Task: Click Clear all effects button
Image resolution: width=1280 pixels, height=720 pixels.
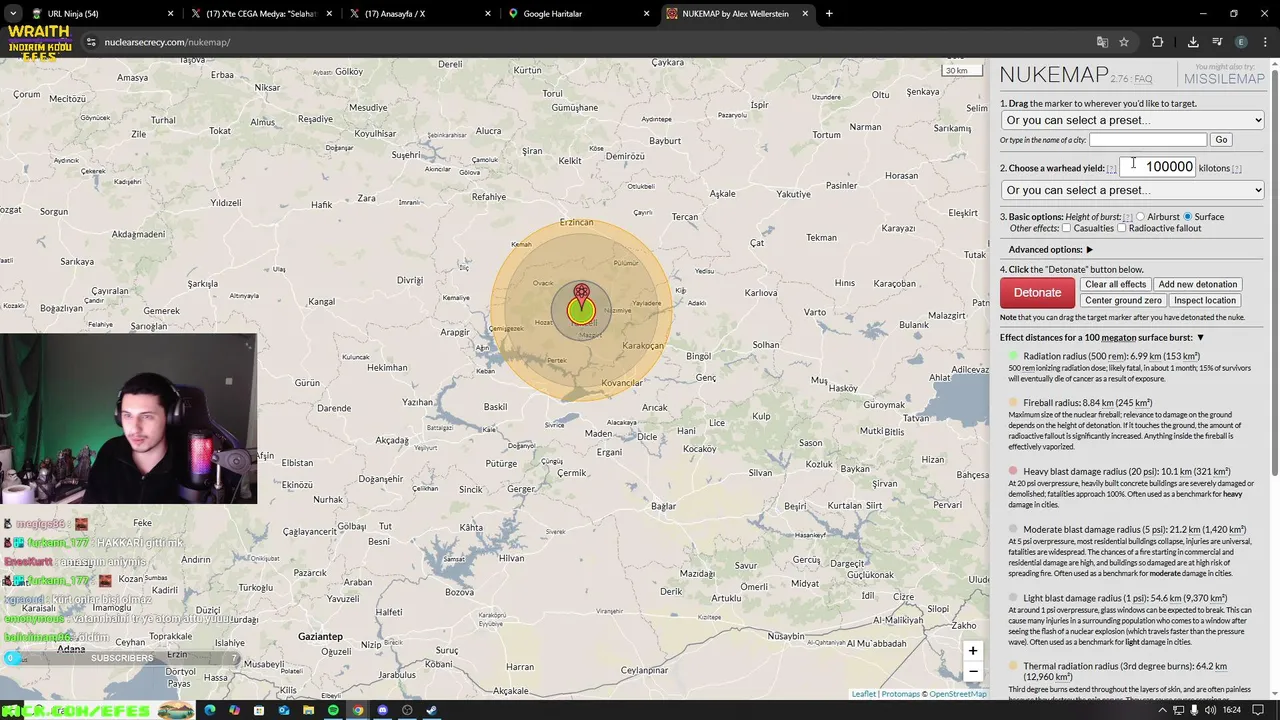Action: point(1115,284)
